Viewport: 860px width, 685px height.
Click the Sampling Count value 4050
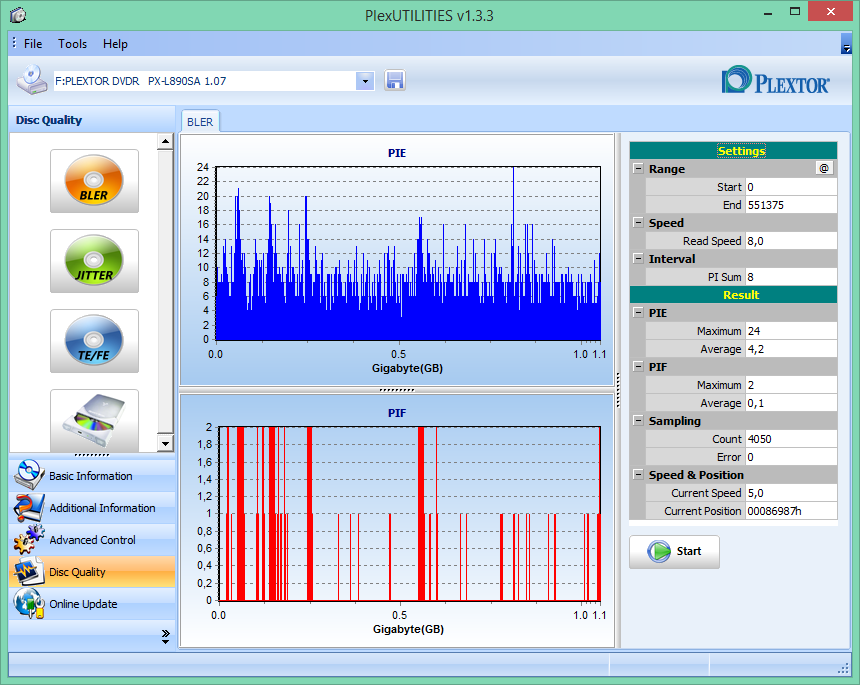point(791,439)
